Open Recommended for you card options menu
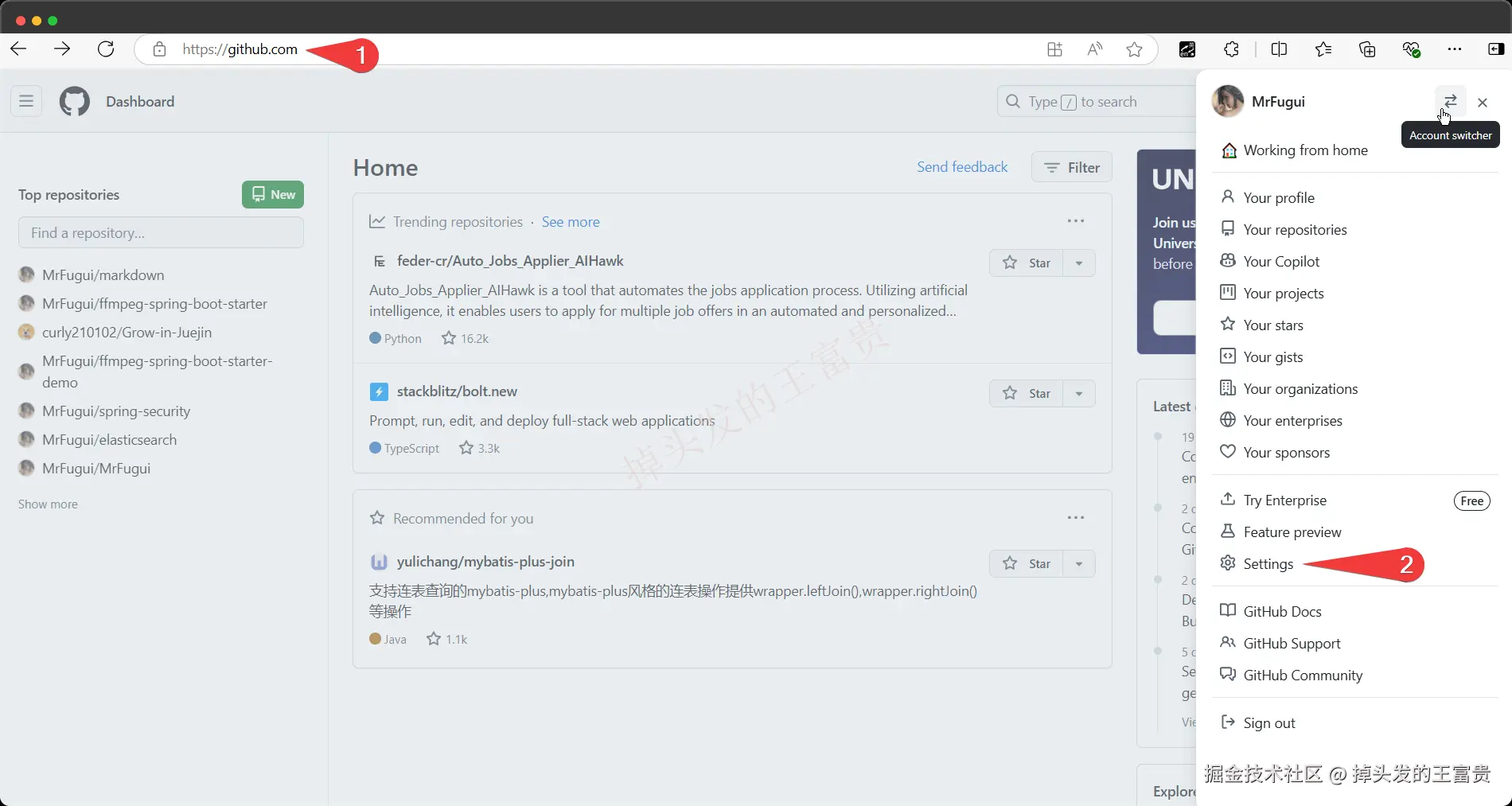The height and width of the screenshot is (806, 1512). (1076, 517)
